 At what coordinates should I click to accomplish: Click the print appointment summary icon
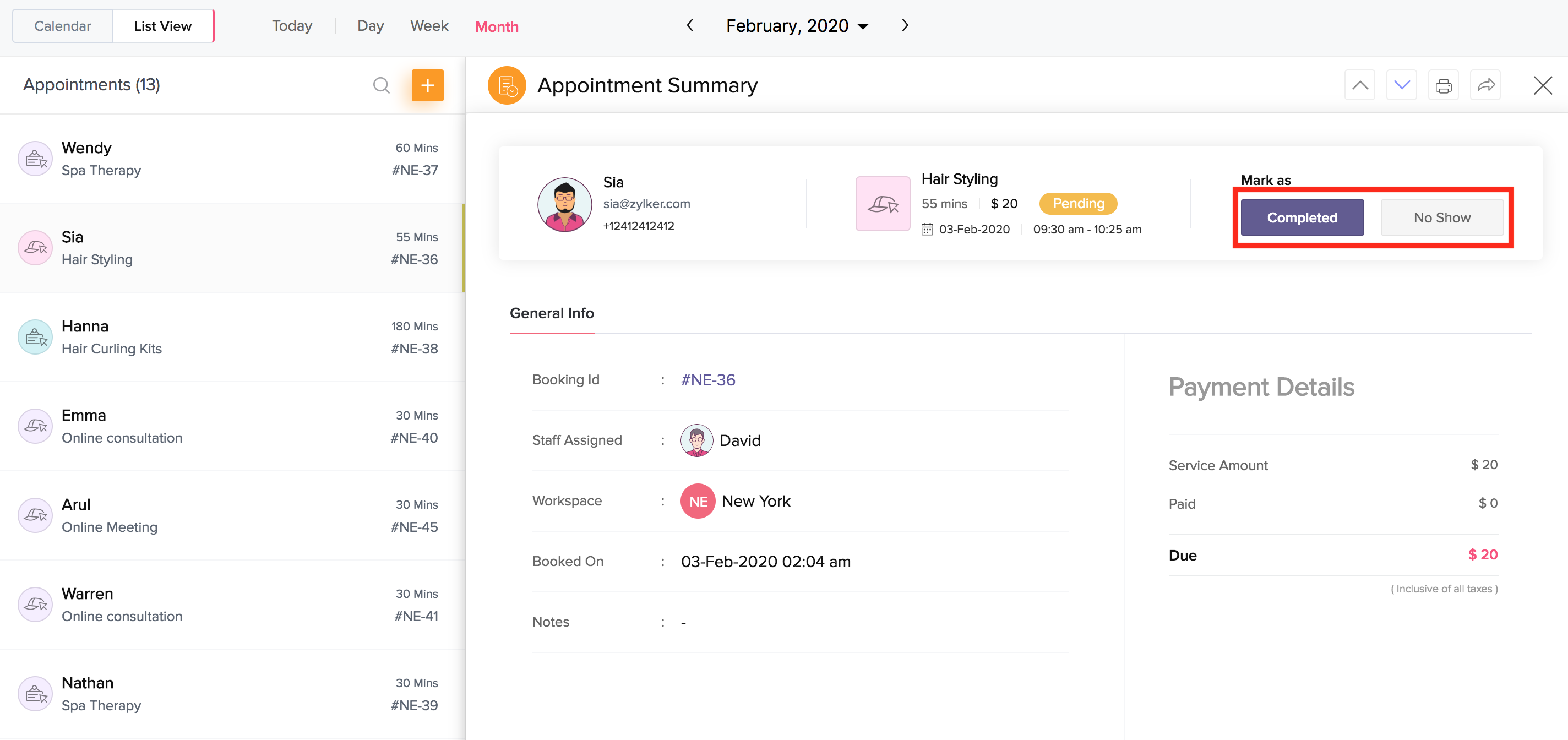point(1443,85)
